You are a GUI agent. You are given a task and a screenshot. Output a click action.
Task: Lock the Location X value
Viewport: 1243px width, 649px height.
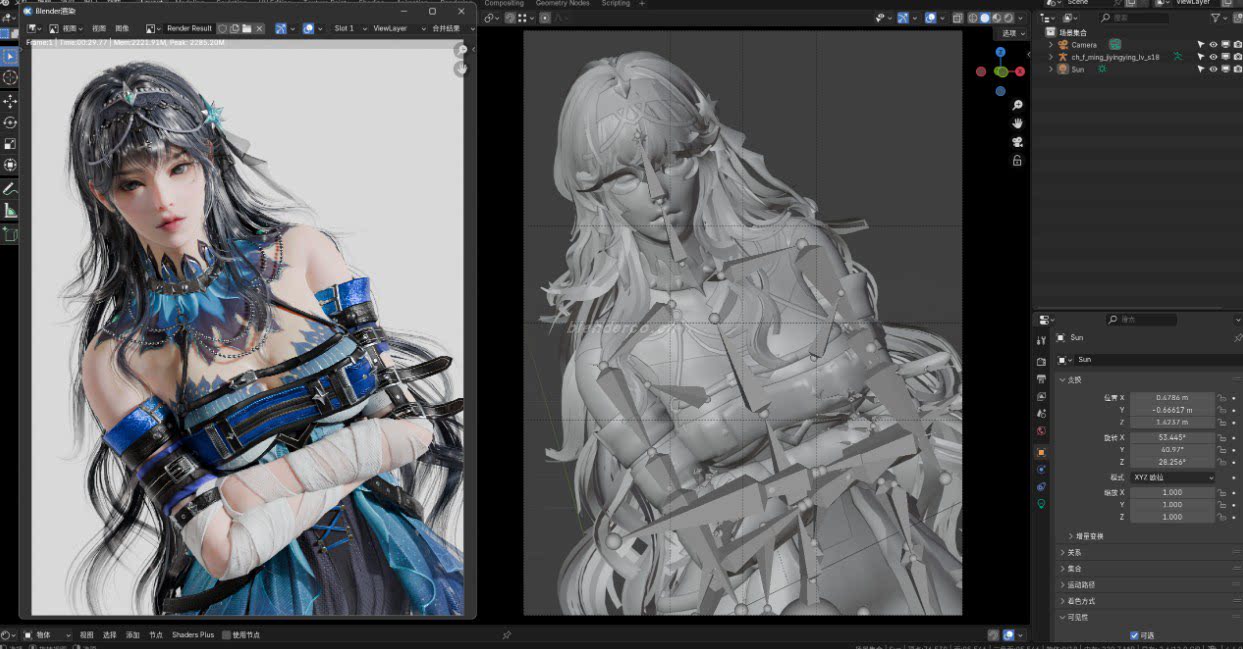tap(1222, 397)
